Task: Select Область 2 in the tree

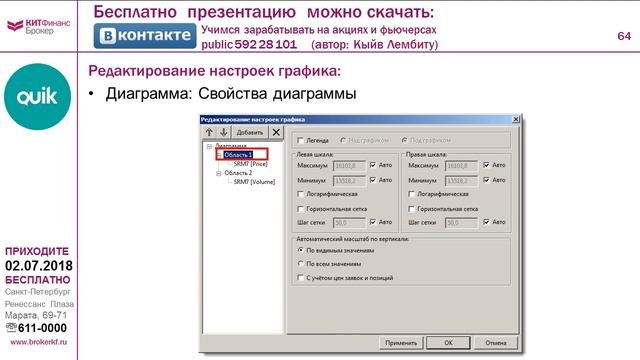Action: tap(238, 173)
